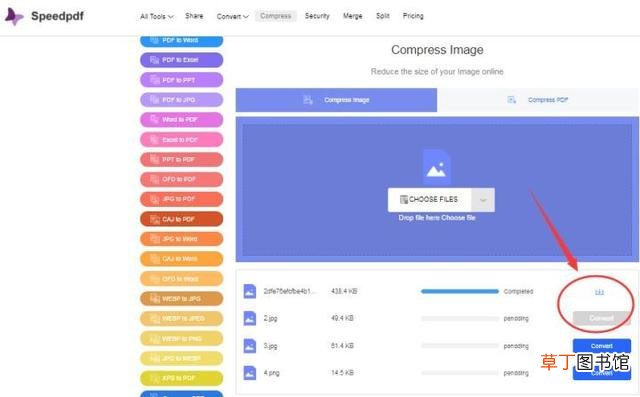
Task: Expand the All Tools dropdown menu
Action: [157, 16]
